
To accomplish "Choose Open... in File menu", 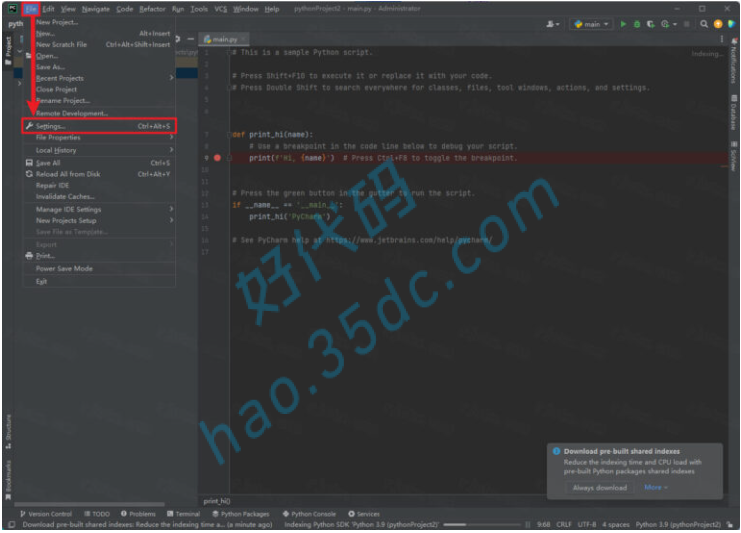I will pos(99,56).
